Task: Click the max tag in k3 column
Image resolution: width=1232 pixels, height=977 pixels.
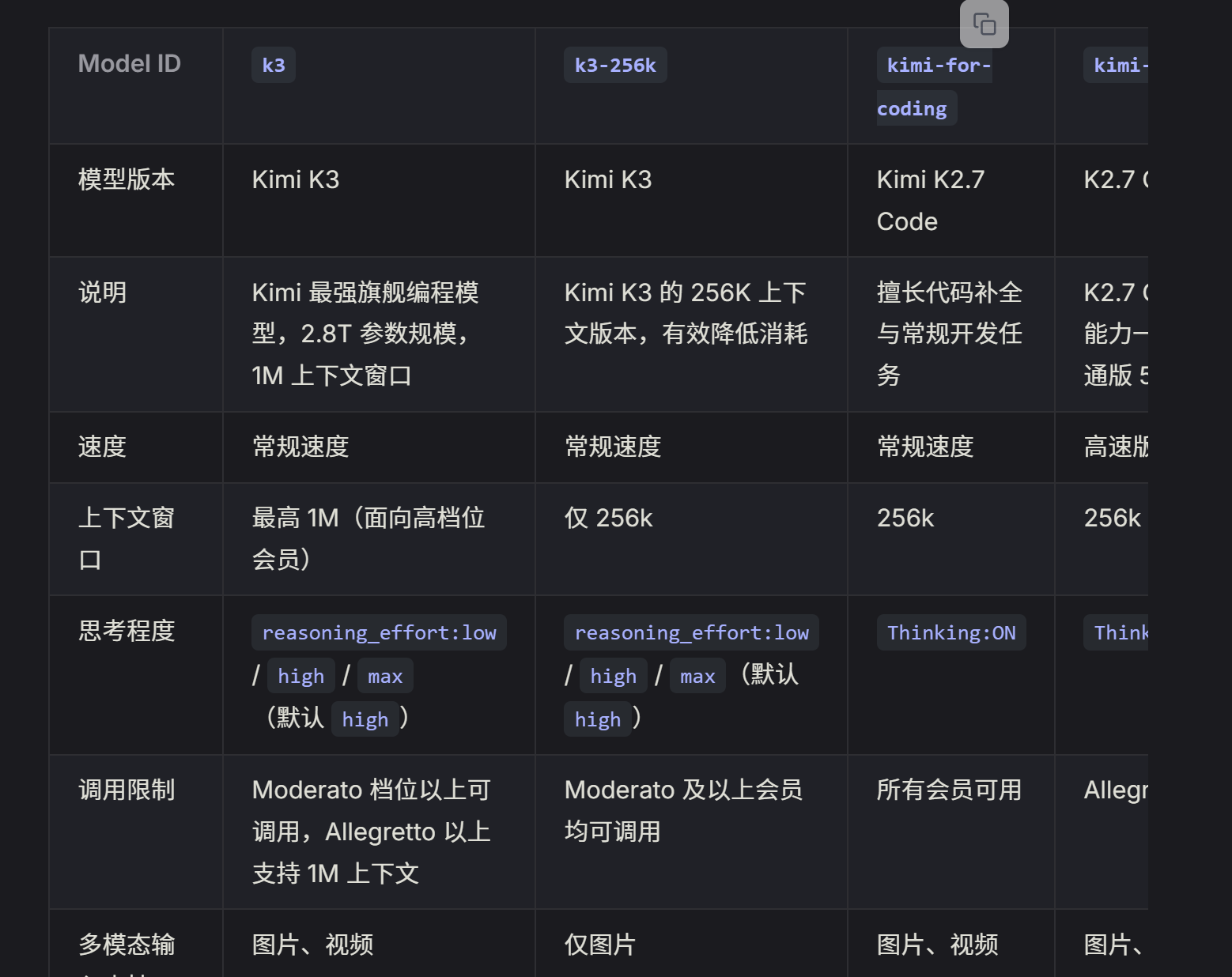Action: point(385,676)
